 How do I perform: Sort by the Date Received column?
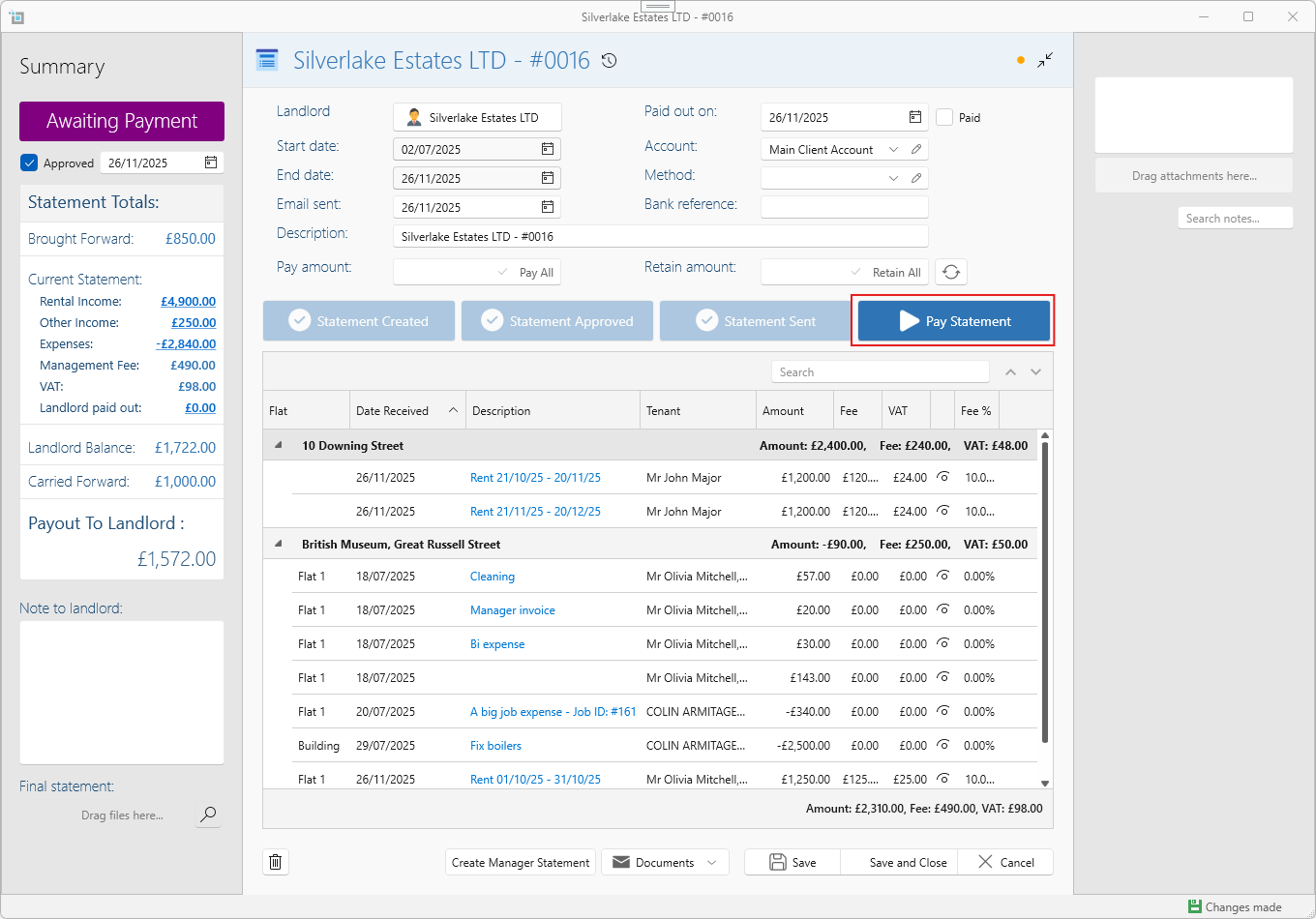[x=407, y=410]
